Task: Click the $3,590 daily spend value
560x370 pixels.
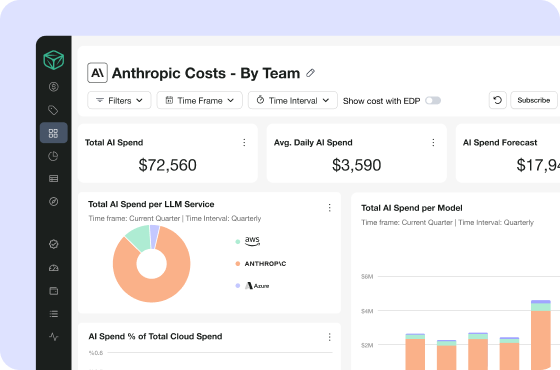Action: click(356, 165)
